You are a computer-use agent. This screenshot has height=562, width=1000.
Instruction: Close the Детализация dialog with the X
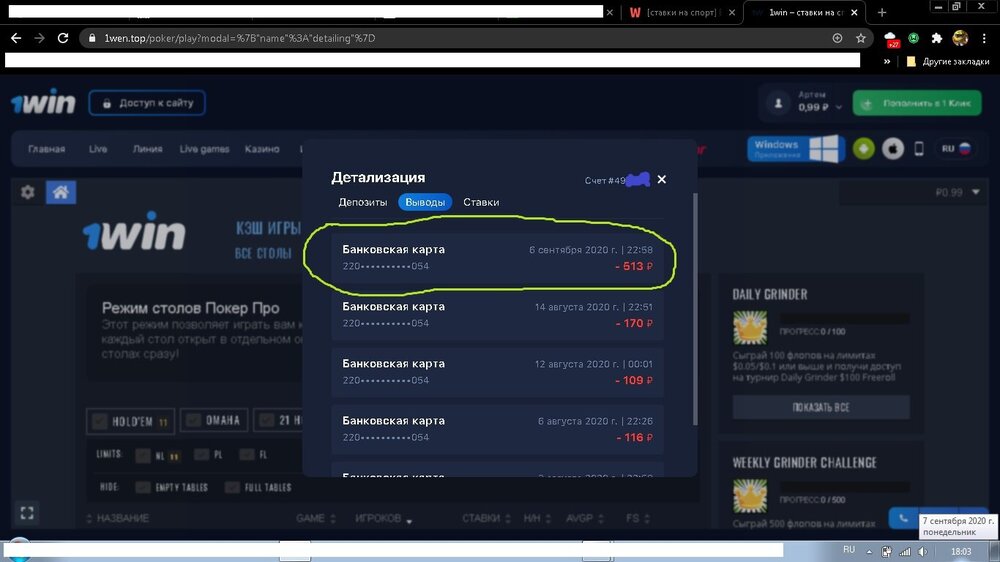point(661,180)
